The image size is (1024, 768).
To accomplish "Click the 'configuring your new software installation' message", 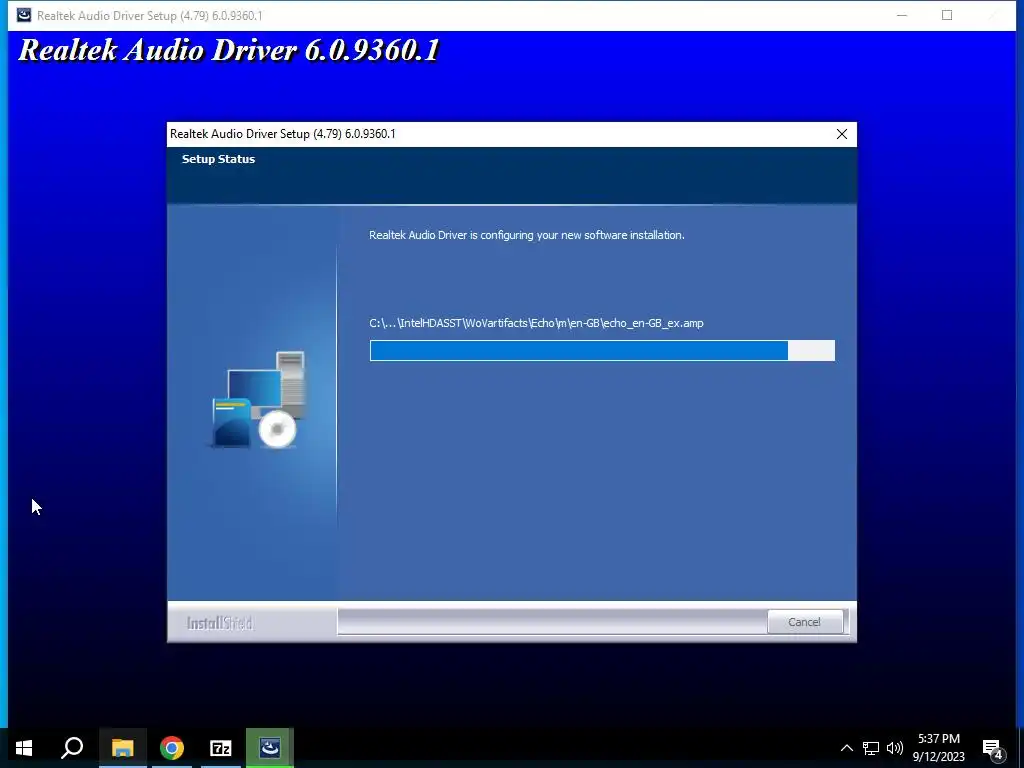I will [526, 234].
